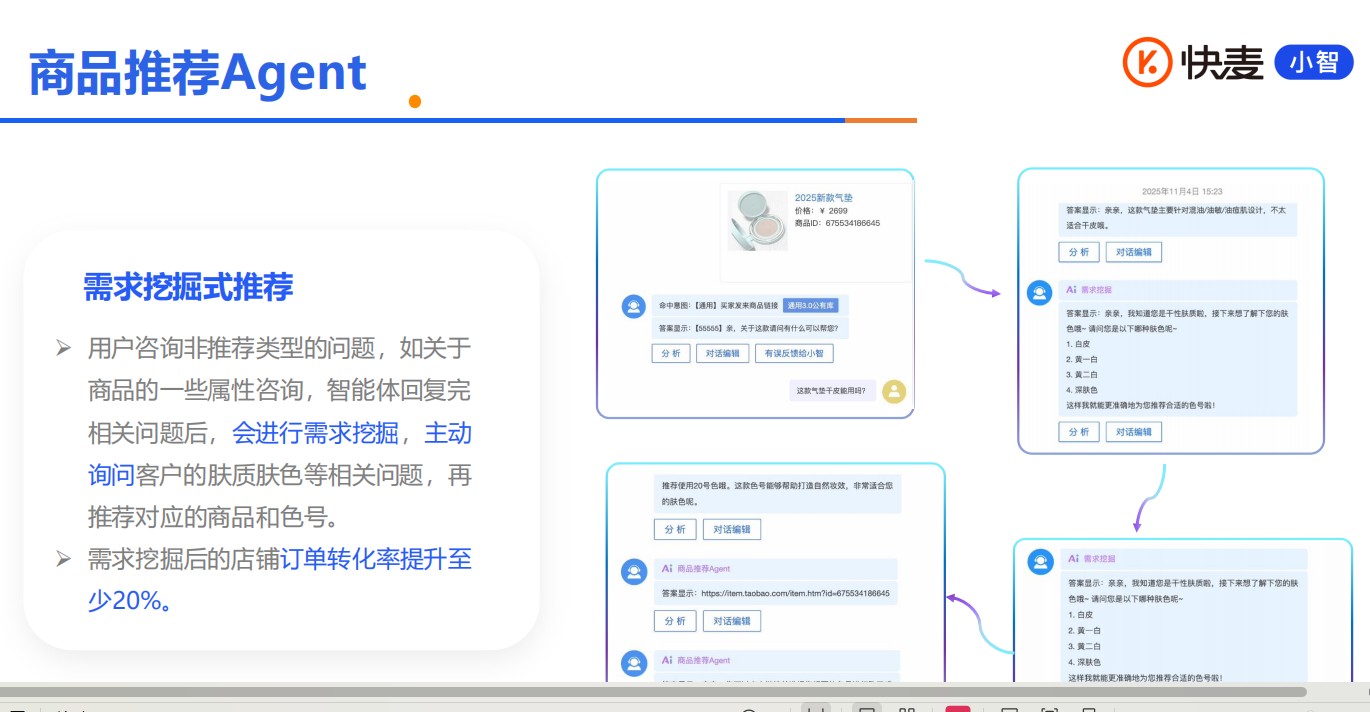The width and height of the screenshot is (1370, 712).
Task: Click 对话编辑 under the taobao link answer
Action: 732,621
